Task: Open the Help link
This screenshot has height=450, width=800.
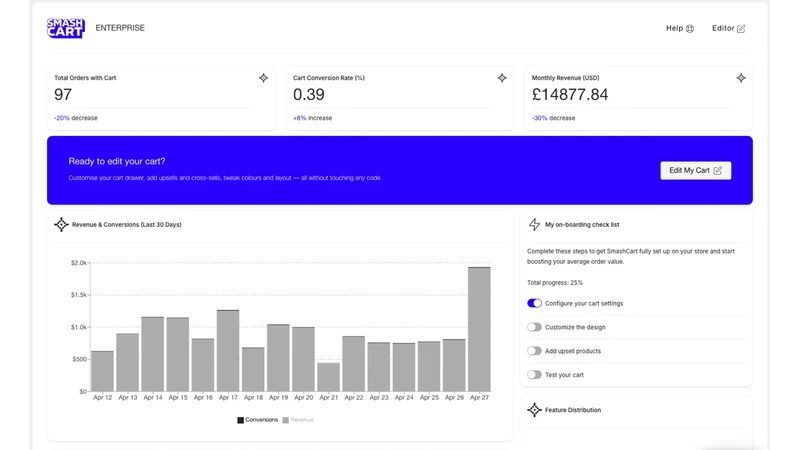Action: pyautogui.click(x=680, y=28)
